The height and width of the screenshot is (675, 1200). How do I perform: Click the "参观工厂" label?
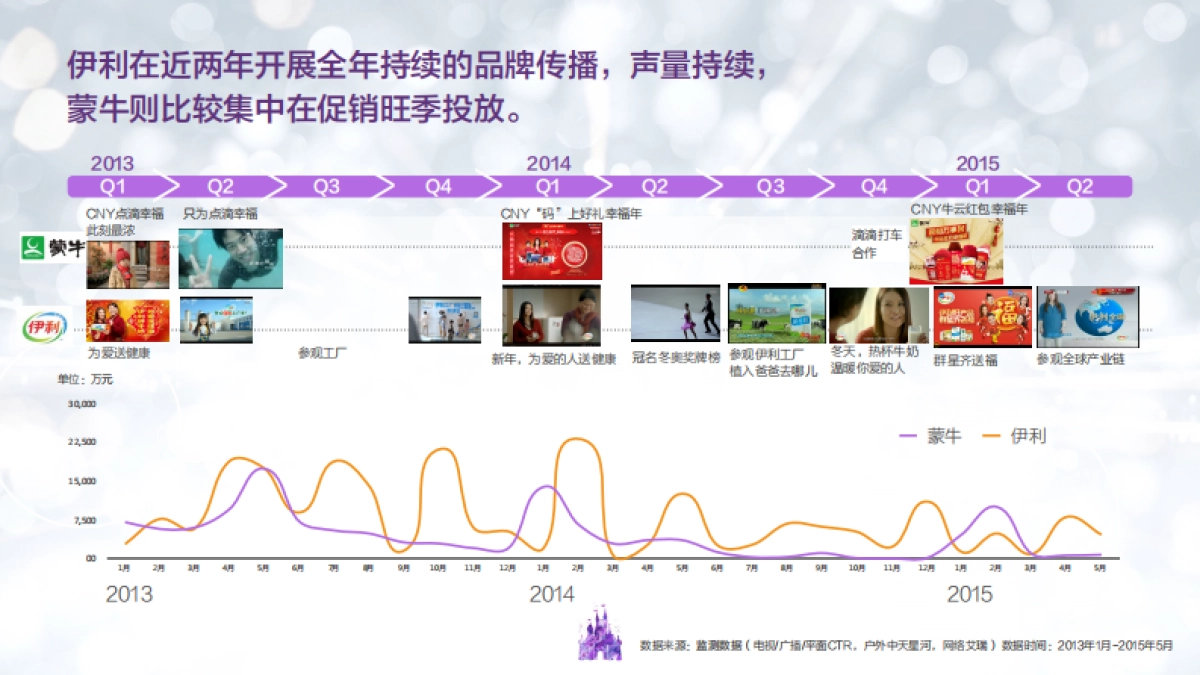click(325, 353)
